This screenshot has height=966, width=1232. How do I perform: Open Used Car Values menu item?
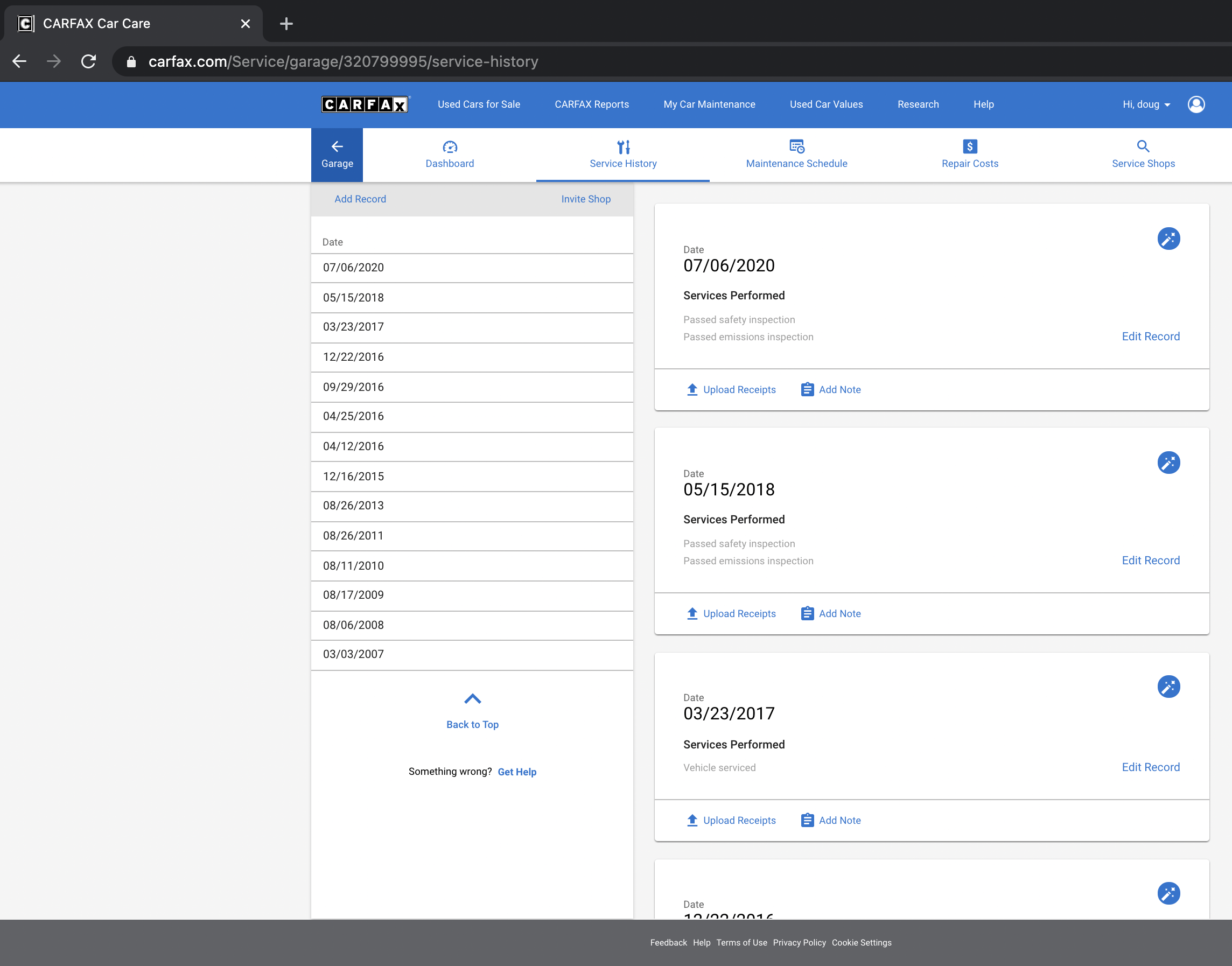click(x=826, y=104)
